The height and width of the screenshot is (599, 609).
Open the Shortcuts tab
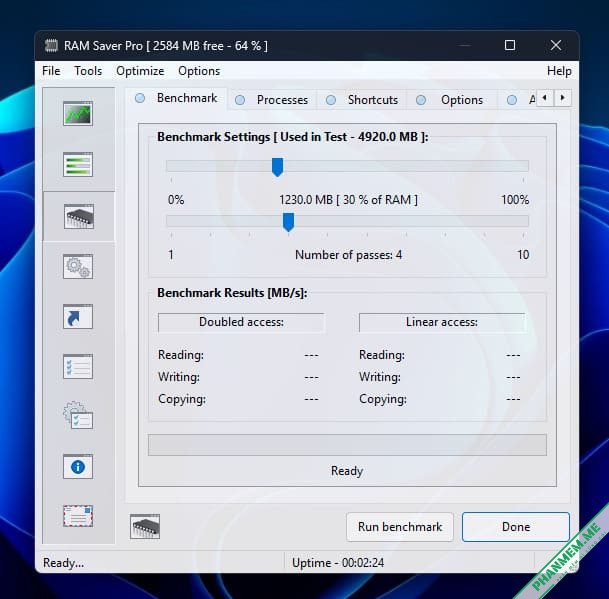[x=362, y=100]
